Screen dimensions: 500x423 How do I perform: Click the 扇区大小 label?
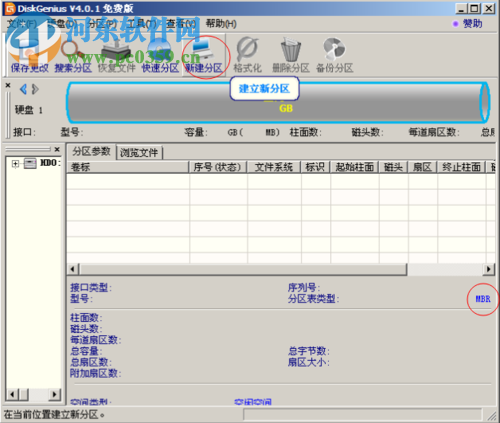[309, 362]
